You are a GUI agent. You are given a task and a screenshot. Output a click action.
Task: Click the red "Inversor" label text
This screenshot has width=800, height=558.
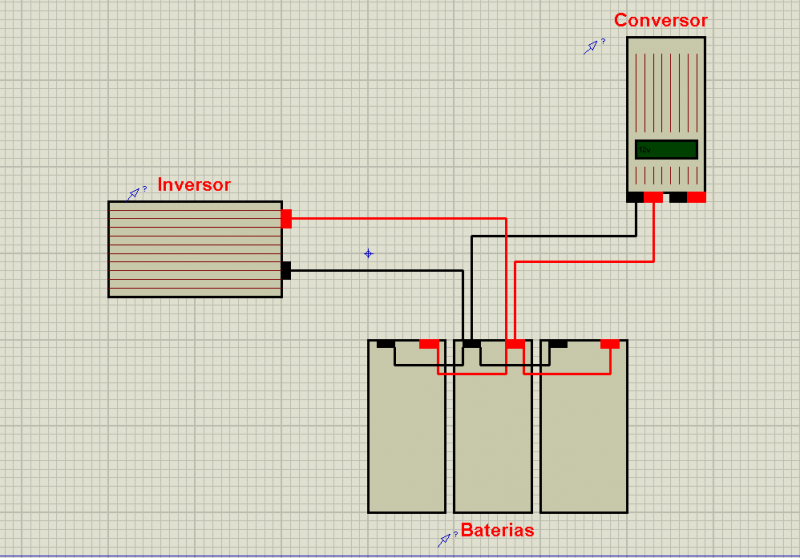pyautogui.click(x=194, y=184)
